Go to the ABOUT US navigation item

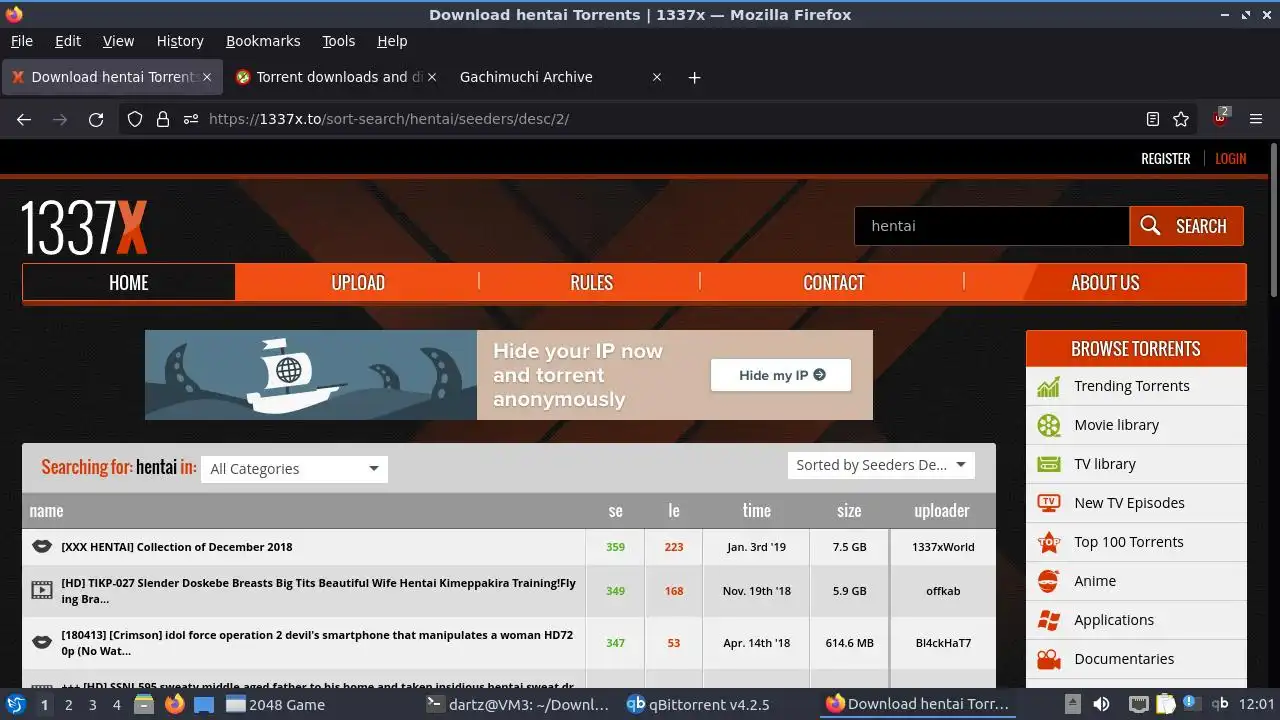1105,283
